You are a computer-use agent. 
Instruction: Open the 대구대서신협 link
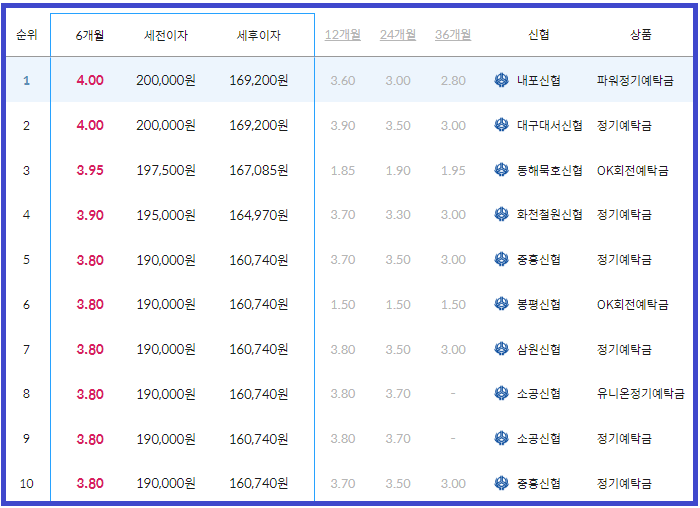pos(550,125)
